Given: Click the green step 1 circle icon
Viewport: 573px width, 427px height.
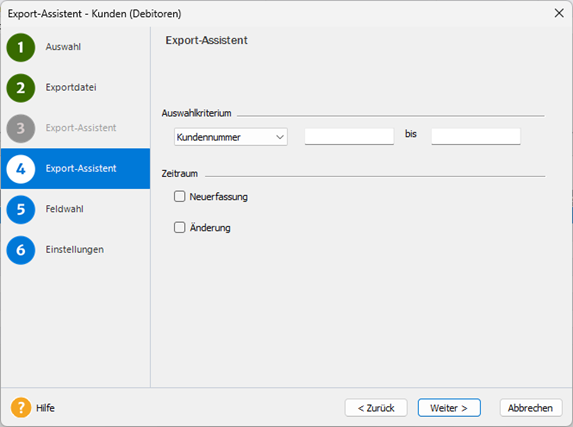Looking at the screenshot, I should tap(21, 48).
